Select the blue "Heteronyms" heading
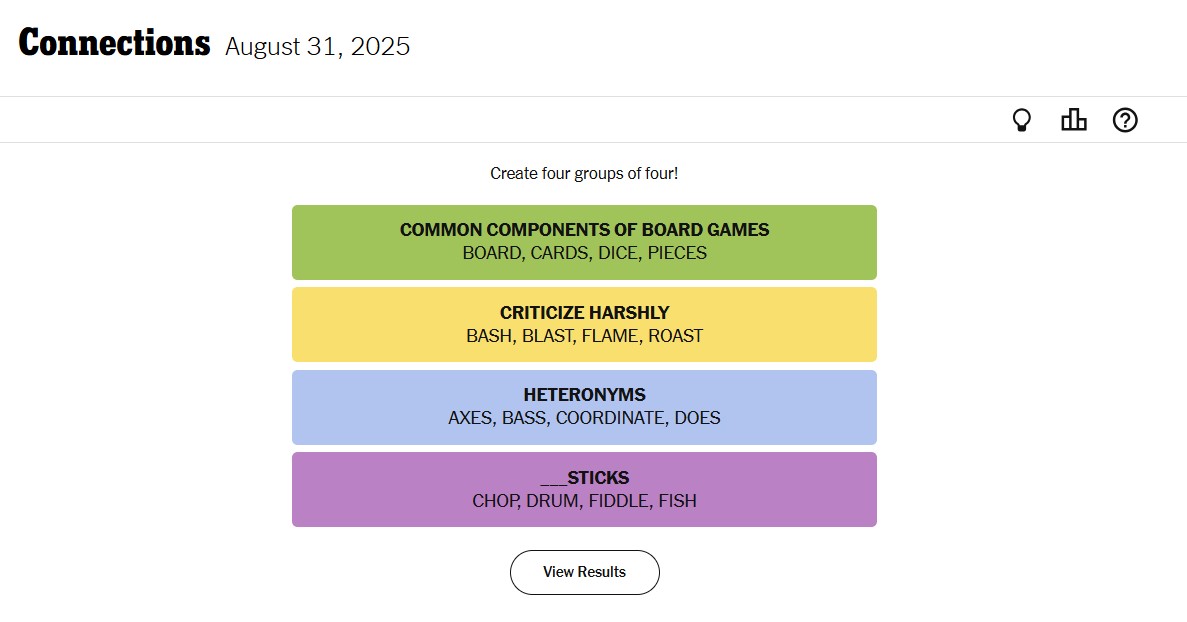This screenshot has width=1187, height=622. [584, 395]
